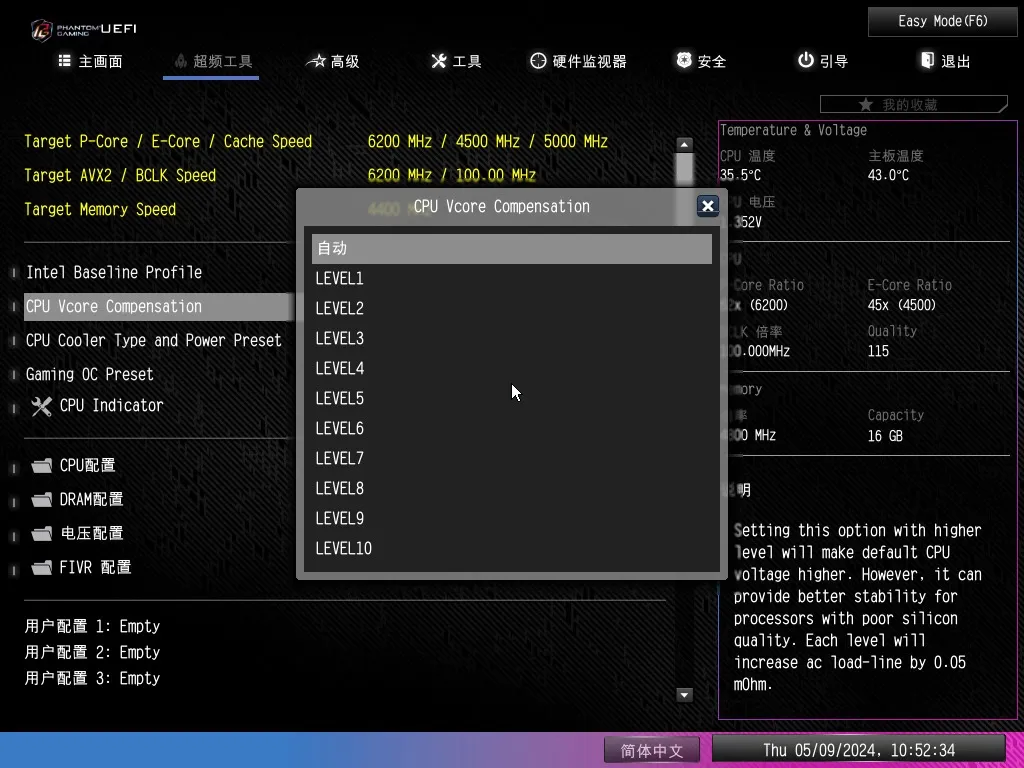Click the Target AVX2 / BCLK Speed label

(x=120, y=176)
